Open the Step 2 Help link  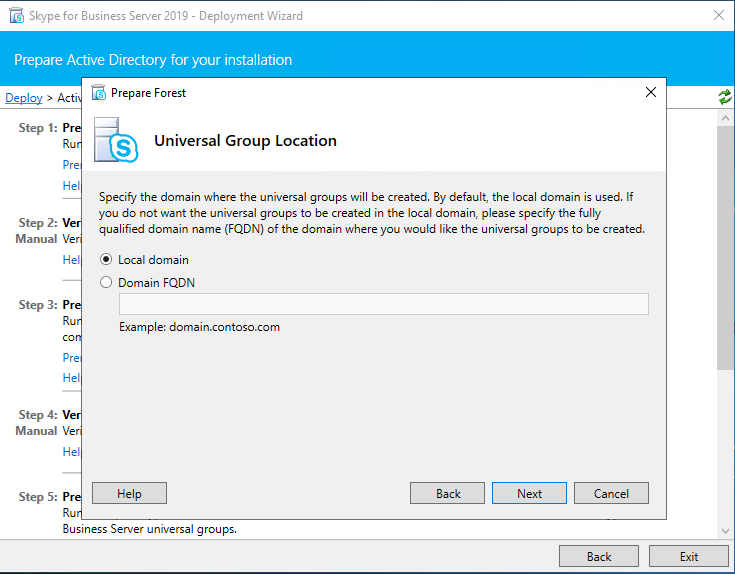point(72,260)
